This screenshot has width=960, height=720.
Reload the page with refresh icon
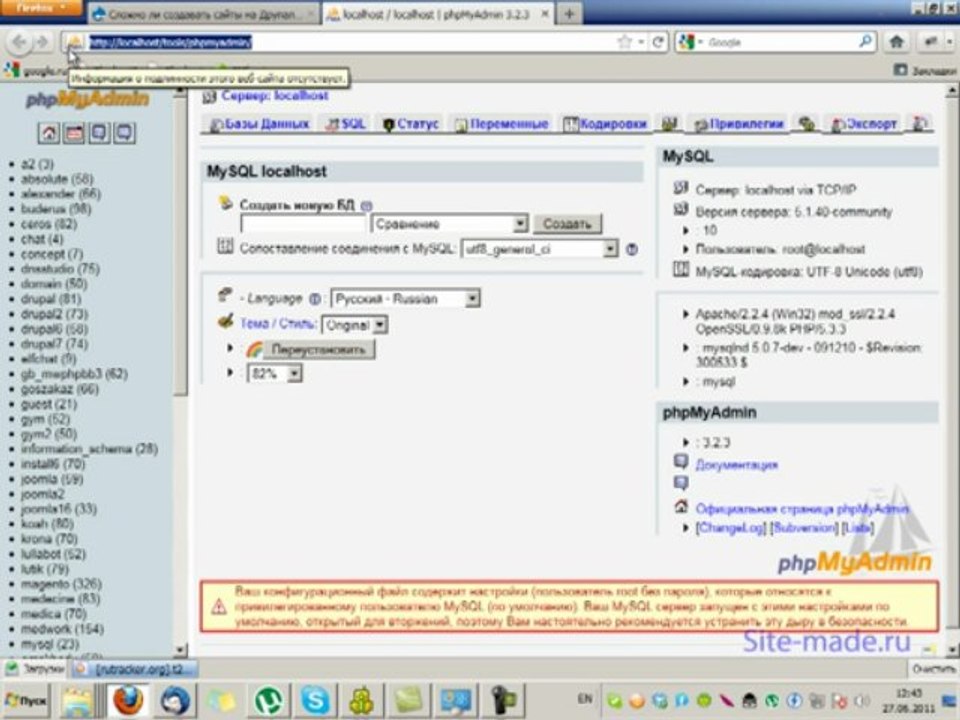click(658, 42)
